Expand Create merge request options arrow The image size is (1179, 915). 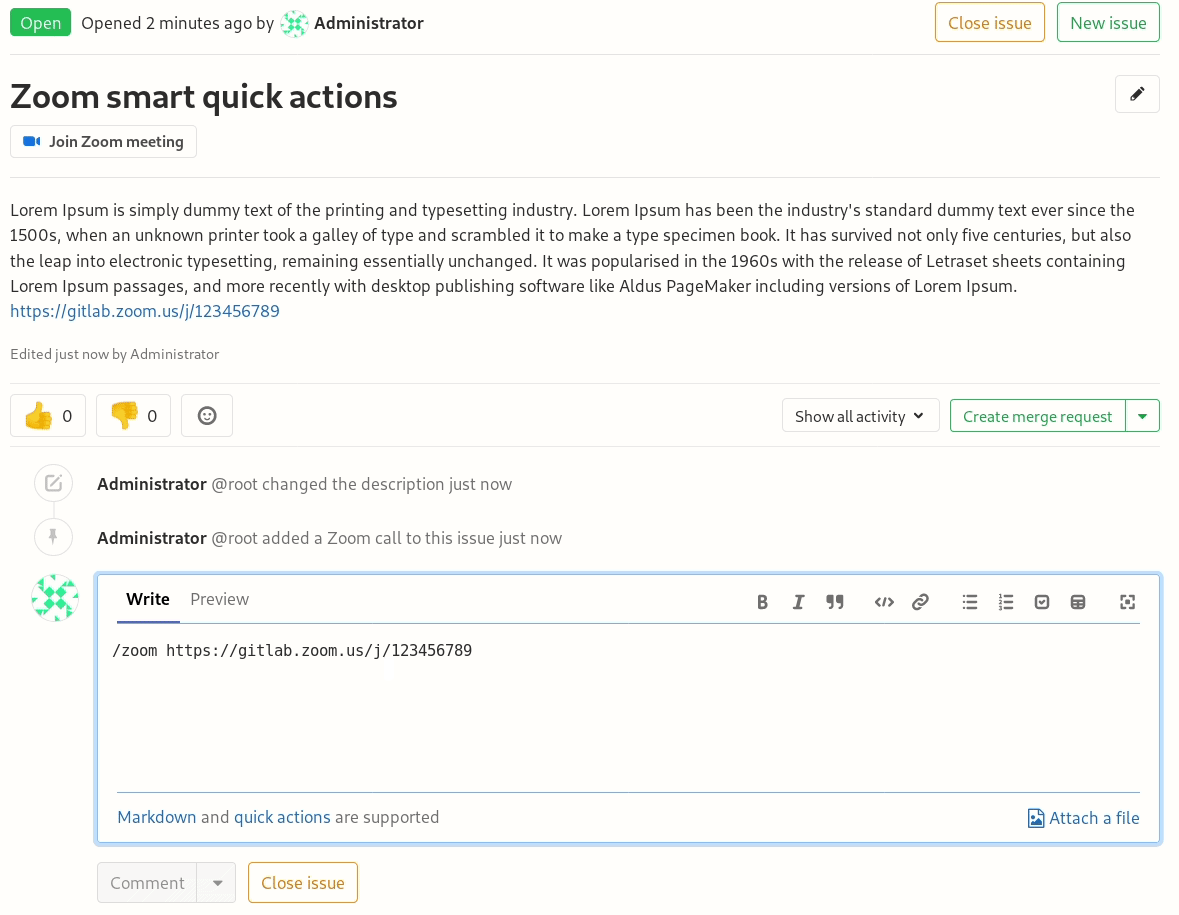pos(1143,416)
